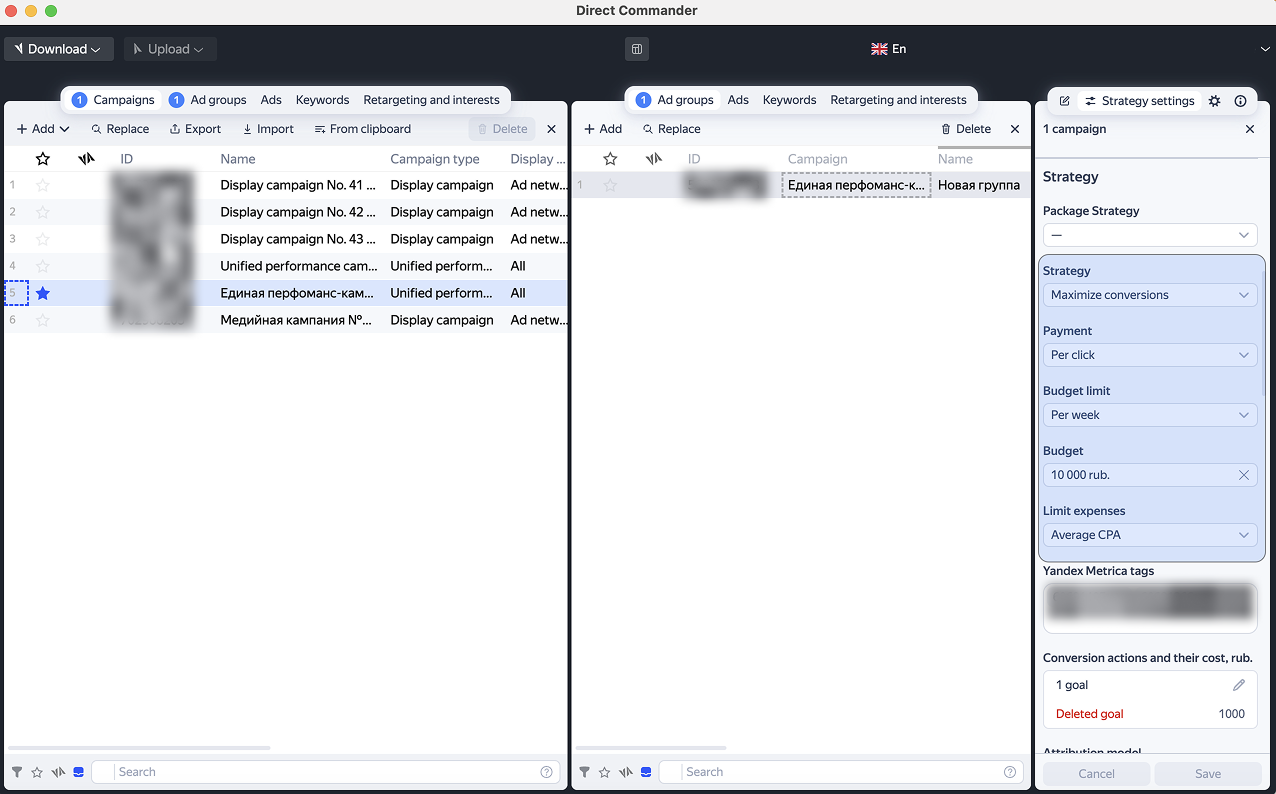This screenshot has height=794, width=1276.
Task: Open the Download dropdown menu
Action: pyautogui.click(x=58, y=49)
